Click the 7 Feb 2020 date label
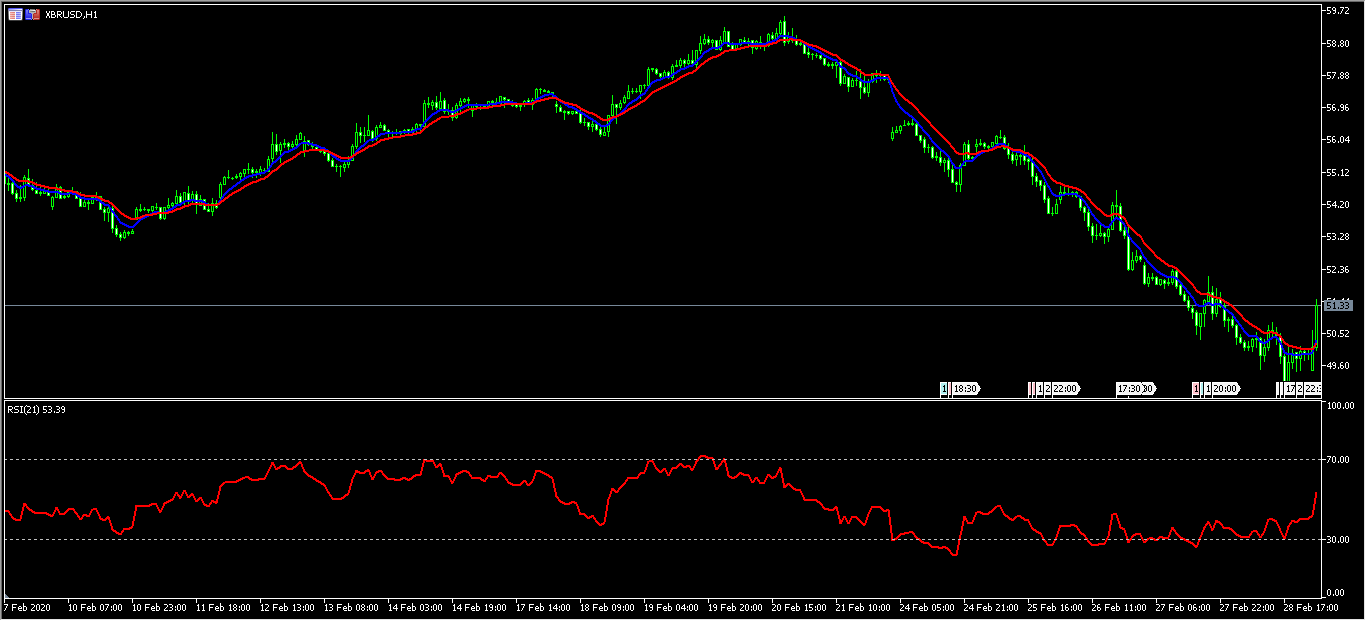 point(27,607)
